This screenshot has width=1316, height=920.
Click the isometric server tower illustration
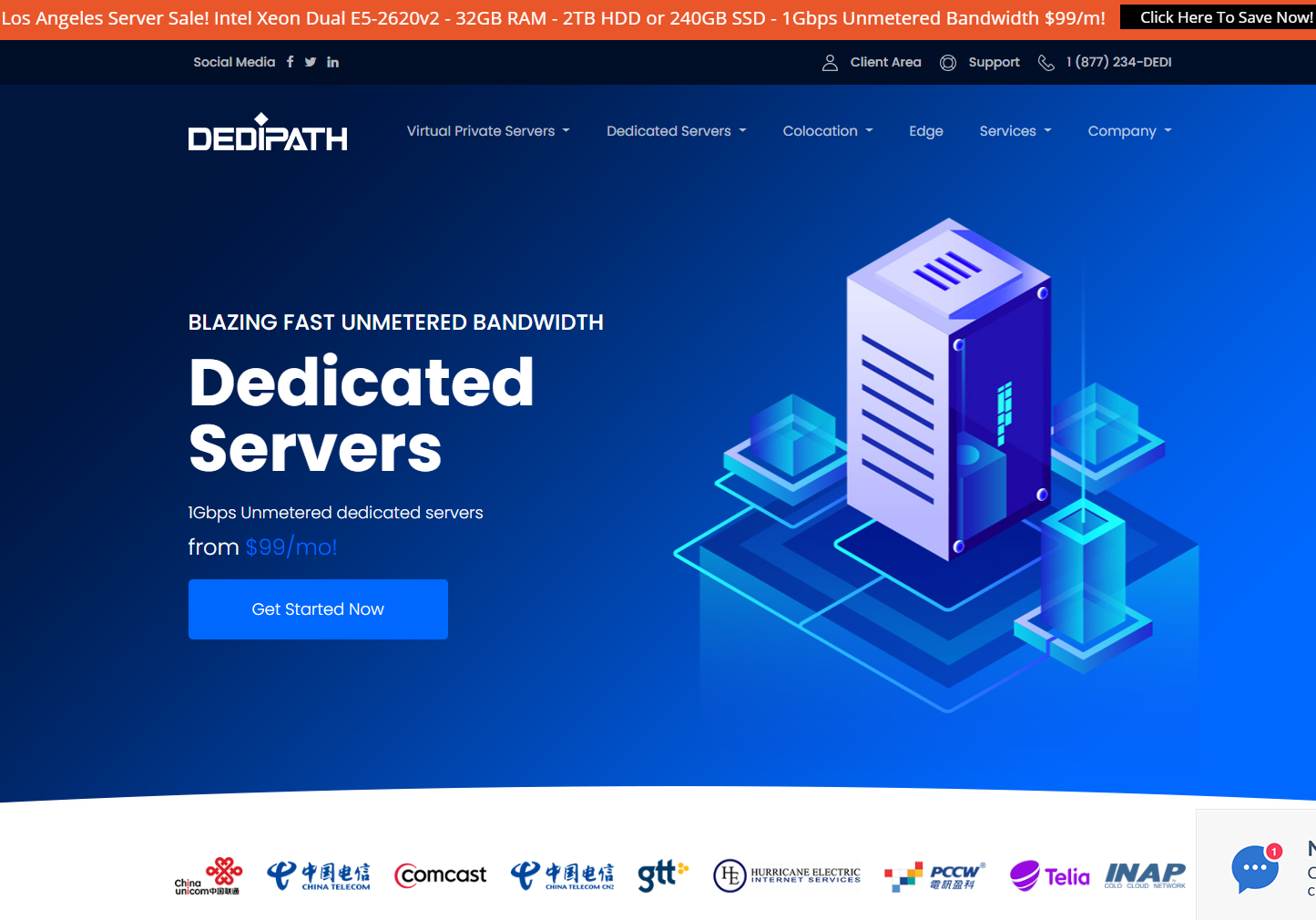938,465
